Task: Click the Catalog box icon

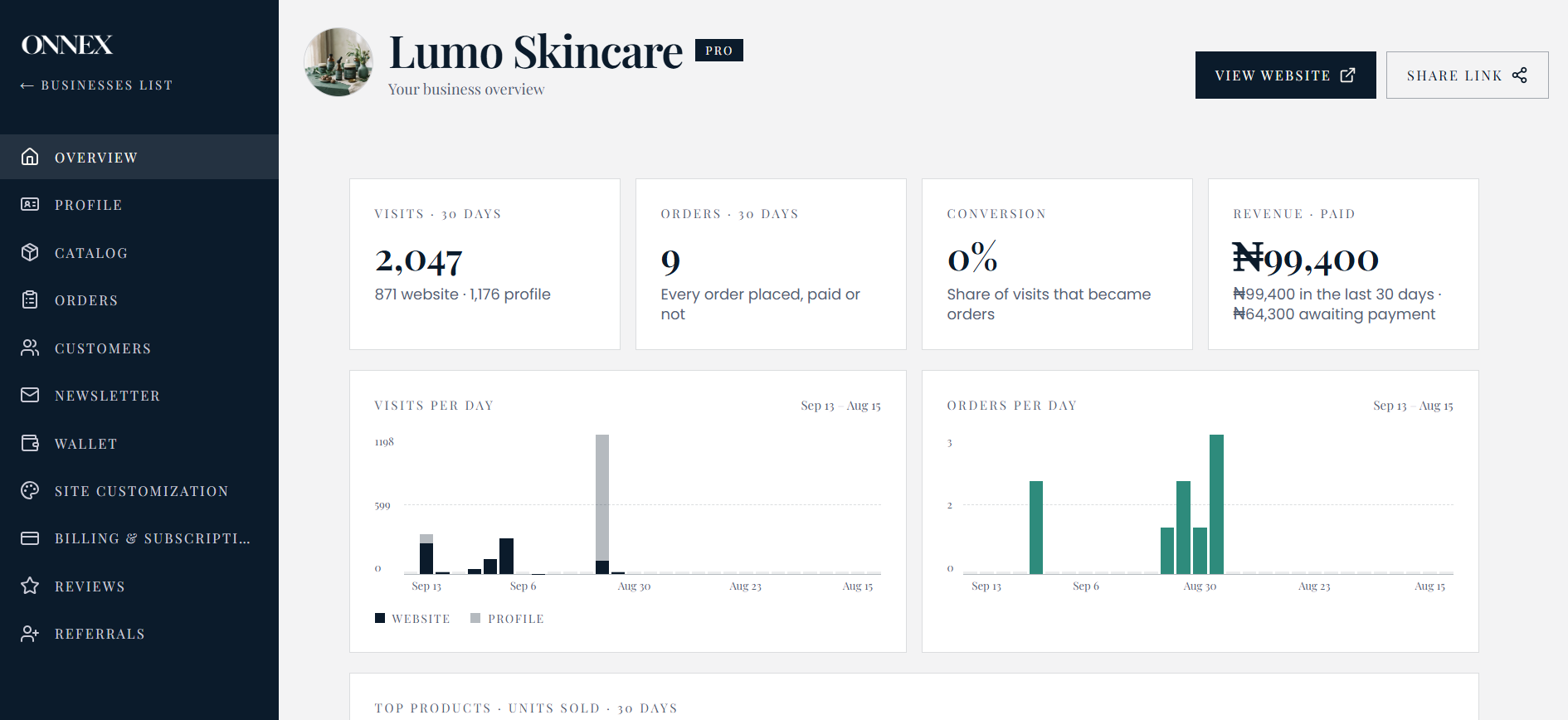Action: (30, 252)
